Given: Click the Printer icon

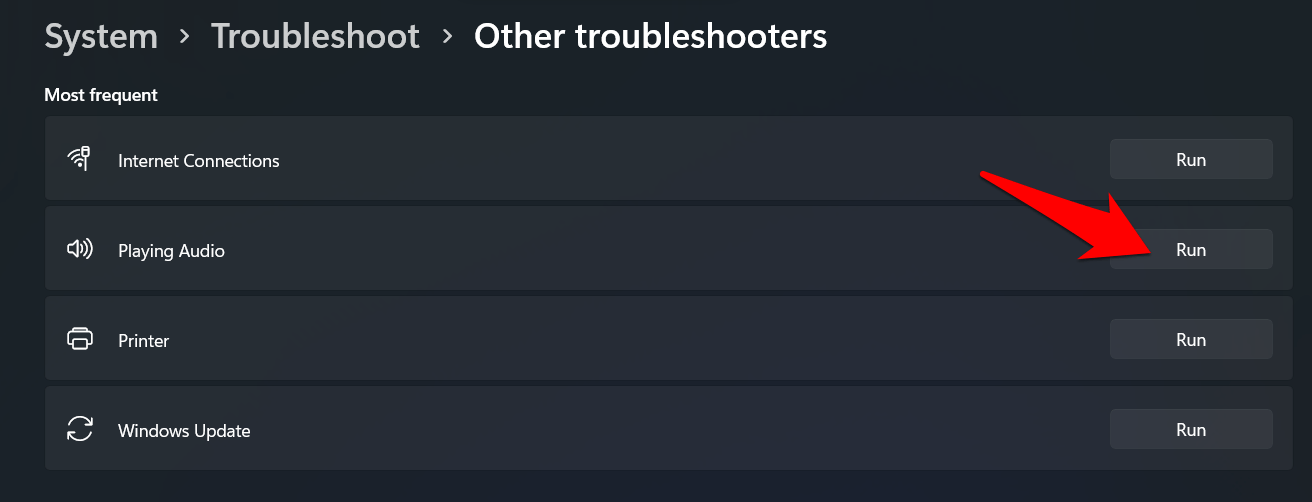Looking at the screenshot, I should point(79,339).
